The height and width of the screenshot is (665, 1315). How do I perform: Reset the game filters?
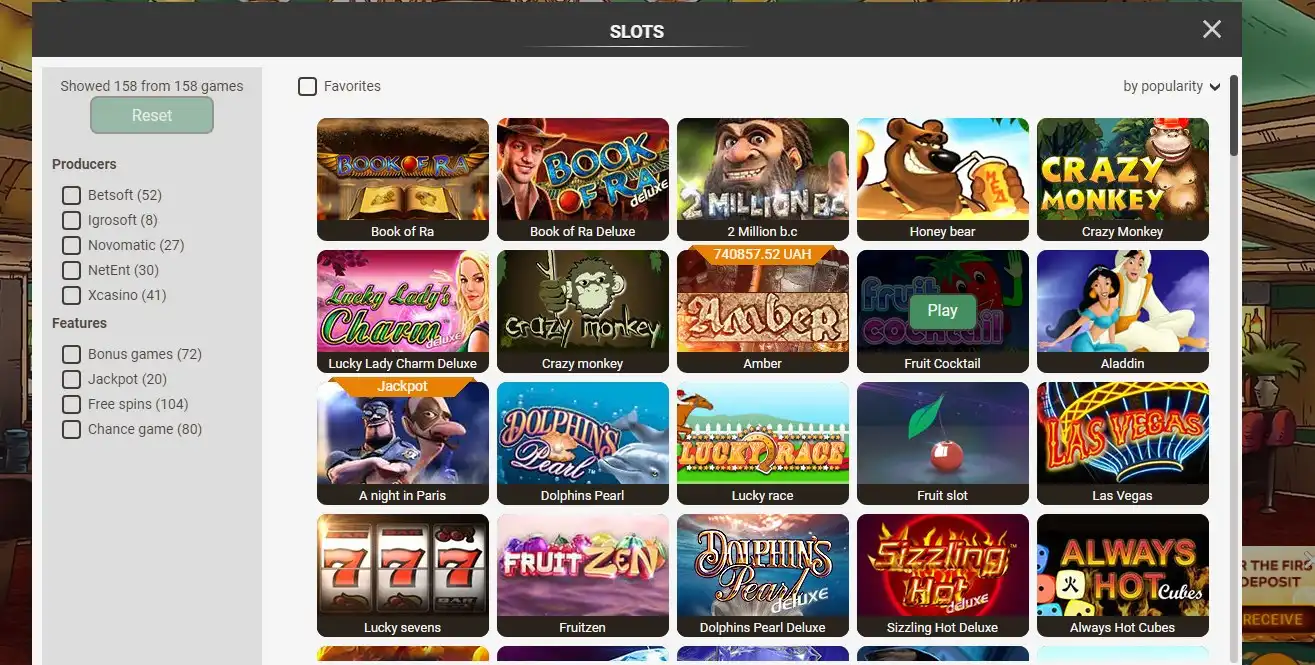(152, 115)
